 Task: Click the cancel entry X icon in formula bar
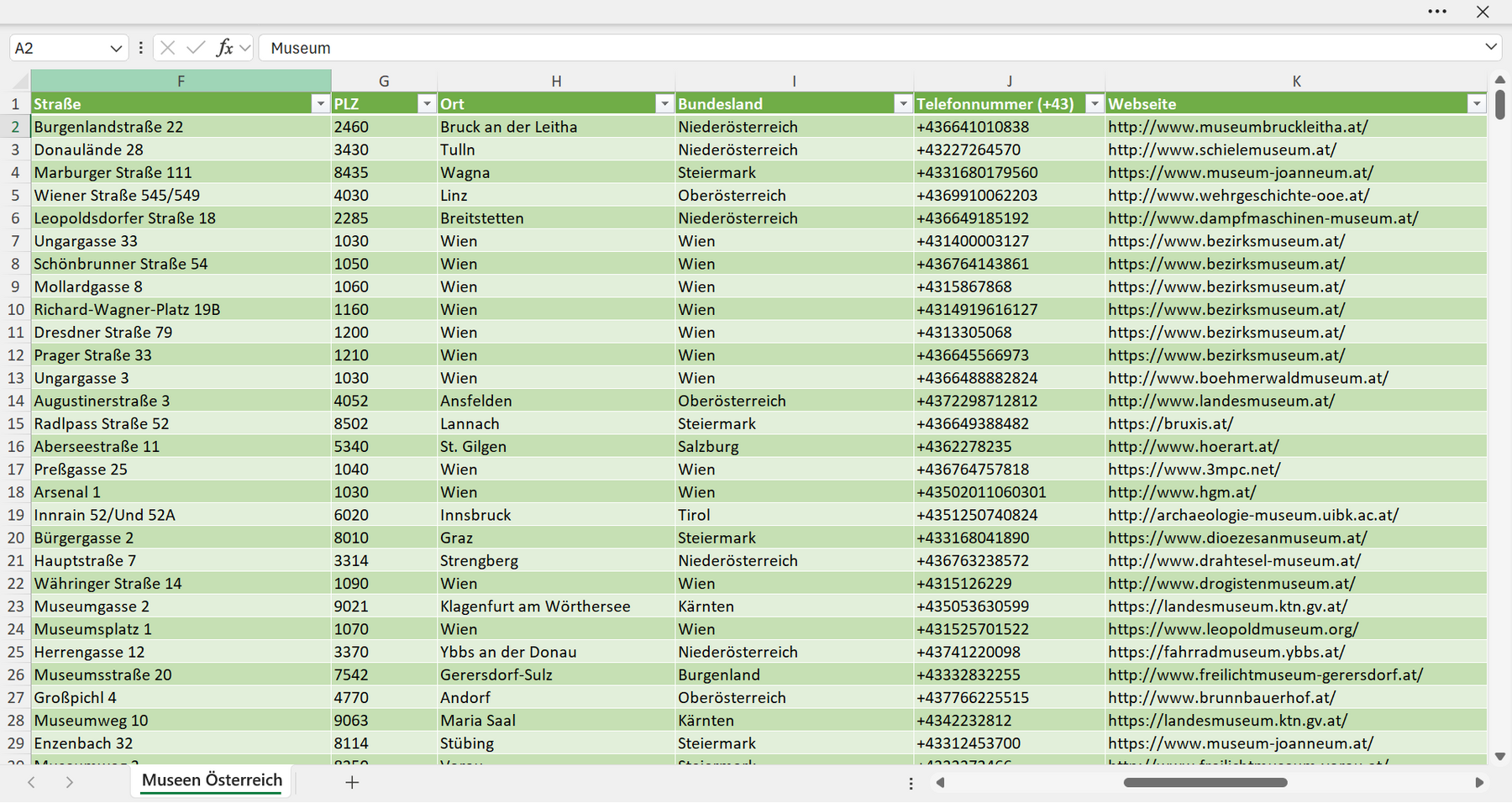click(168, 48)
